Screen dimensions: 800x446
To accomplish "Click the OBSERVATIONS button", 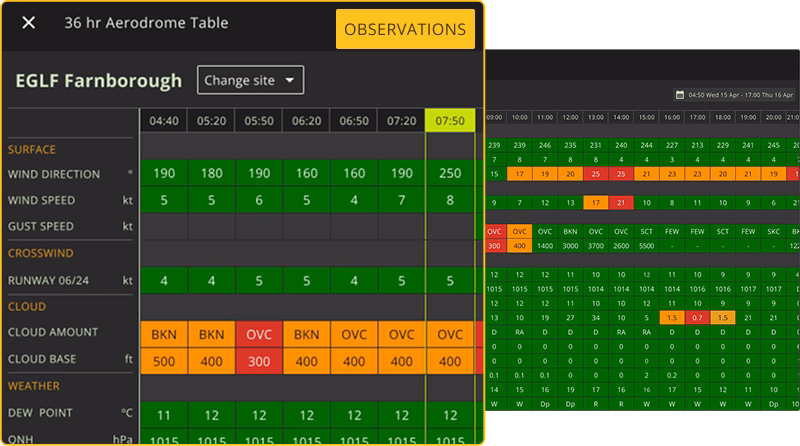I will [405, 29].
